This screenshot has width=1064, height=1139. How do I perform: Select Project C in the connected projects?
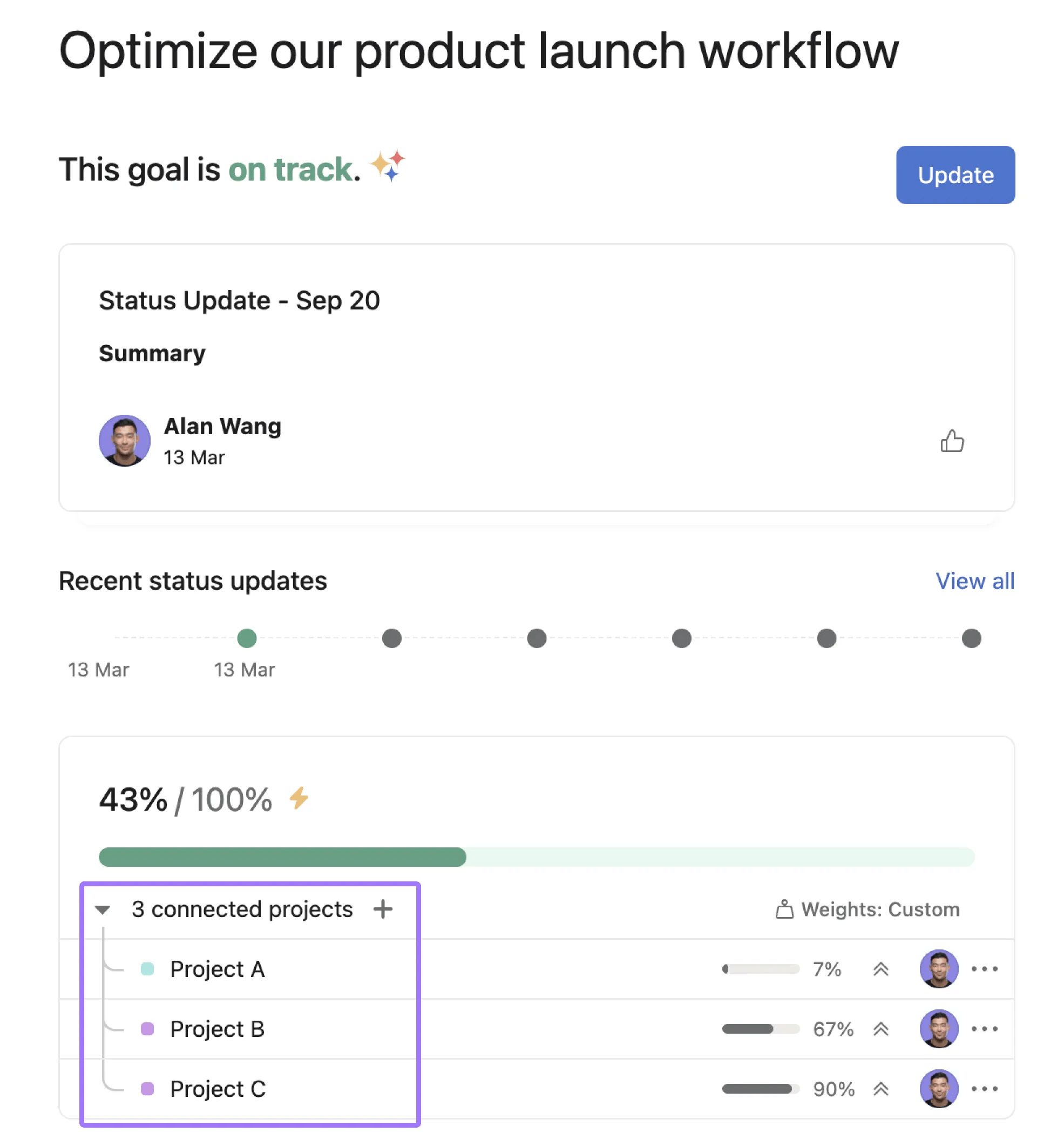(218, 1089)
